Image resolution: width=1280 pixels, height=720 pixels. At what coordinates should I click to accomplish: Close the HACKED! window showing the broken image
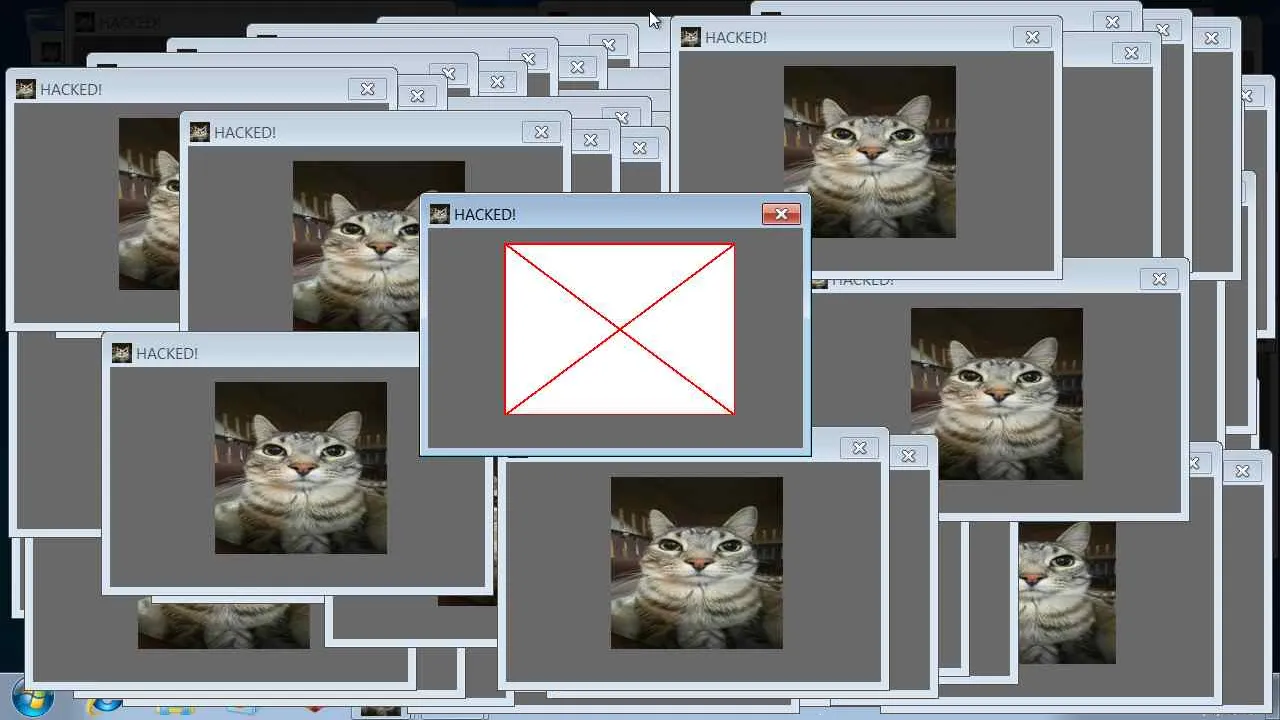[781, 214]
